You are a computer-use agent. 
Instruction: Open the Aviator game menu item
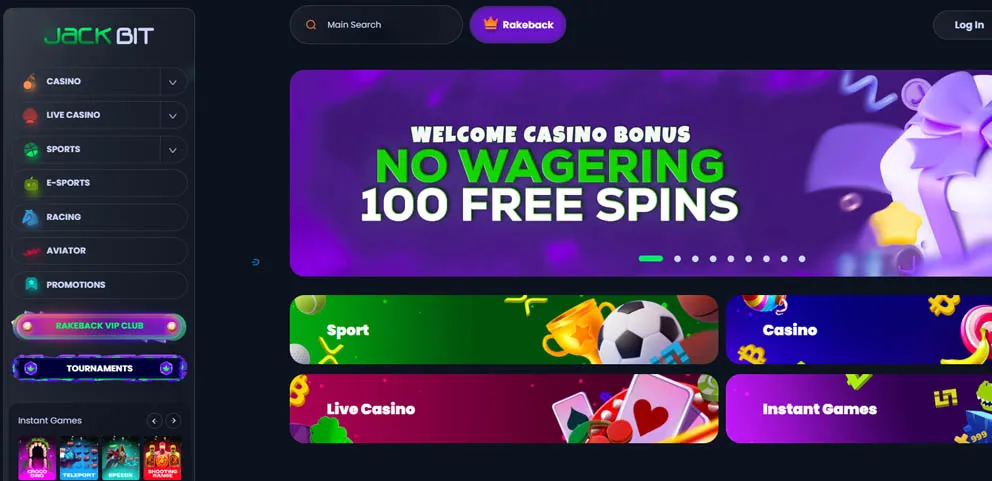99,251
